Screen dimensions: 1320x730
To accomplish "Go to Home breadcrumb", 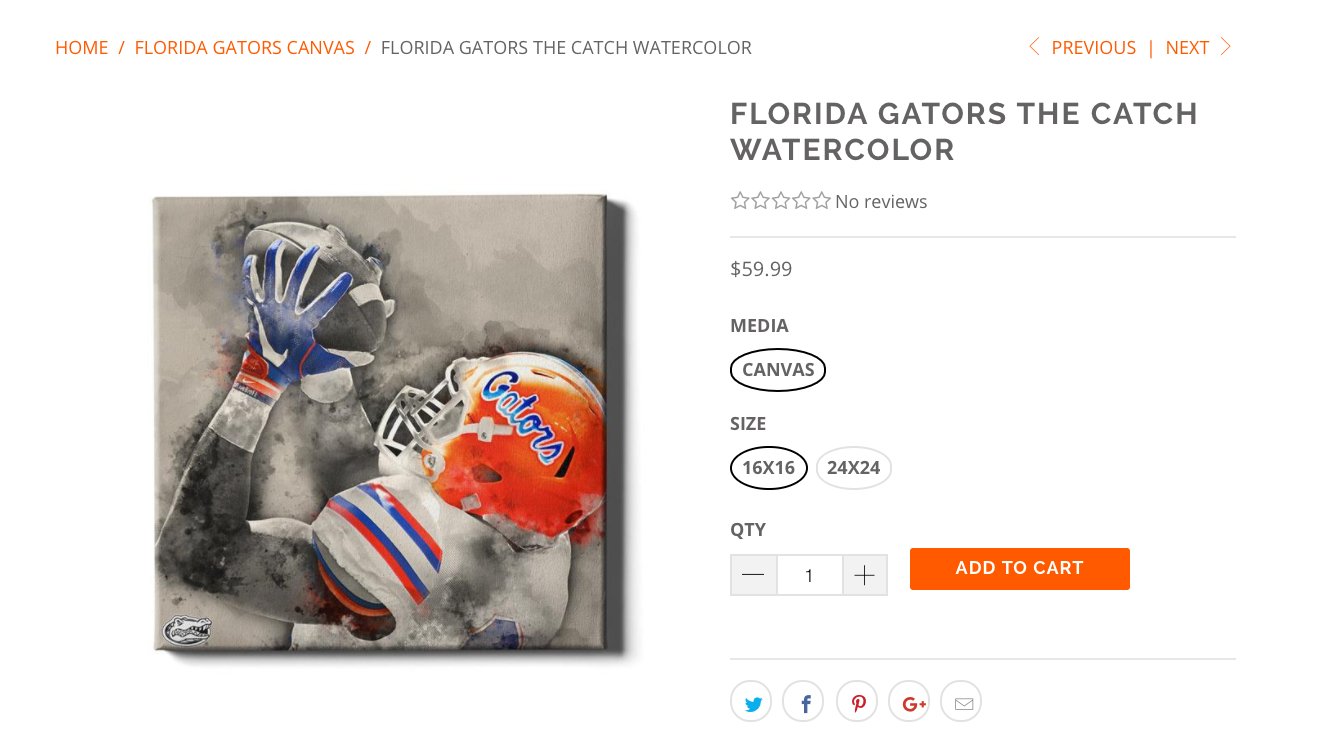I will [x=82, y=48].
